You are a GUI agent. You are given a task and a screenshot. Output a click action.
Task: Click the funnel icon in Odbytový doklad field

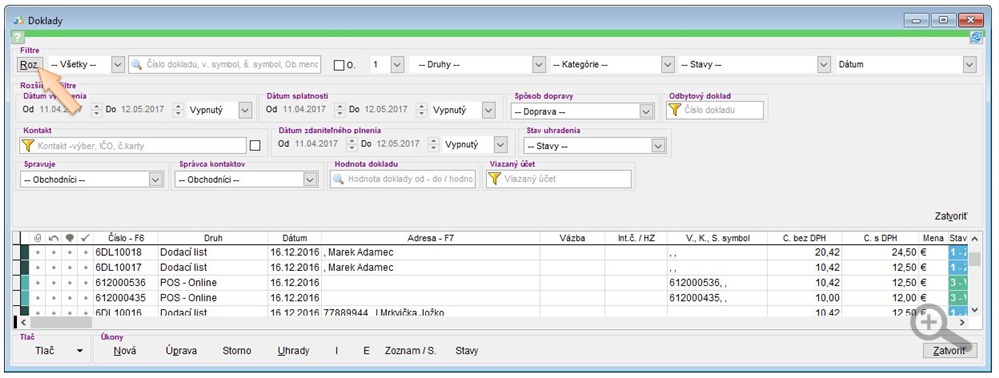(674, 110)
